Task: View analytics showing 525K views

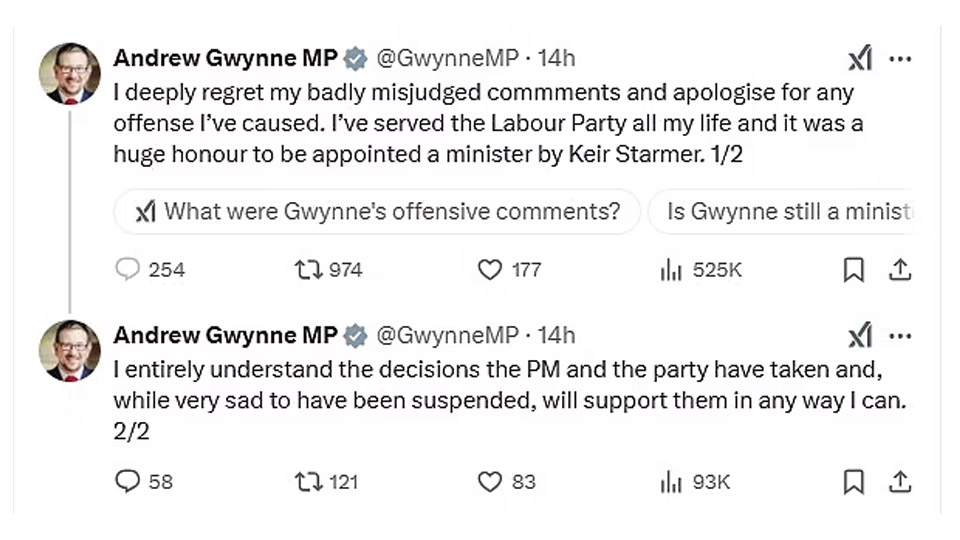Action: point(671,269)
